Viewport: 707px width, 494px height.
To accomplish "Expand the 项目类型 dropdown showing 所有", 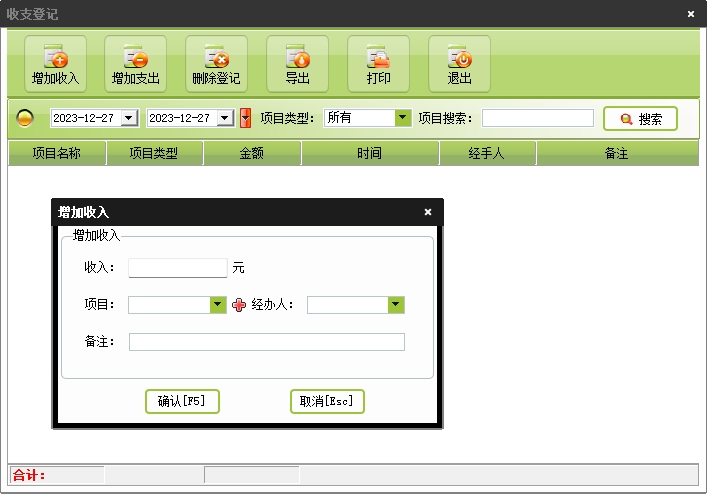I will [x=402, y=118].
